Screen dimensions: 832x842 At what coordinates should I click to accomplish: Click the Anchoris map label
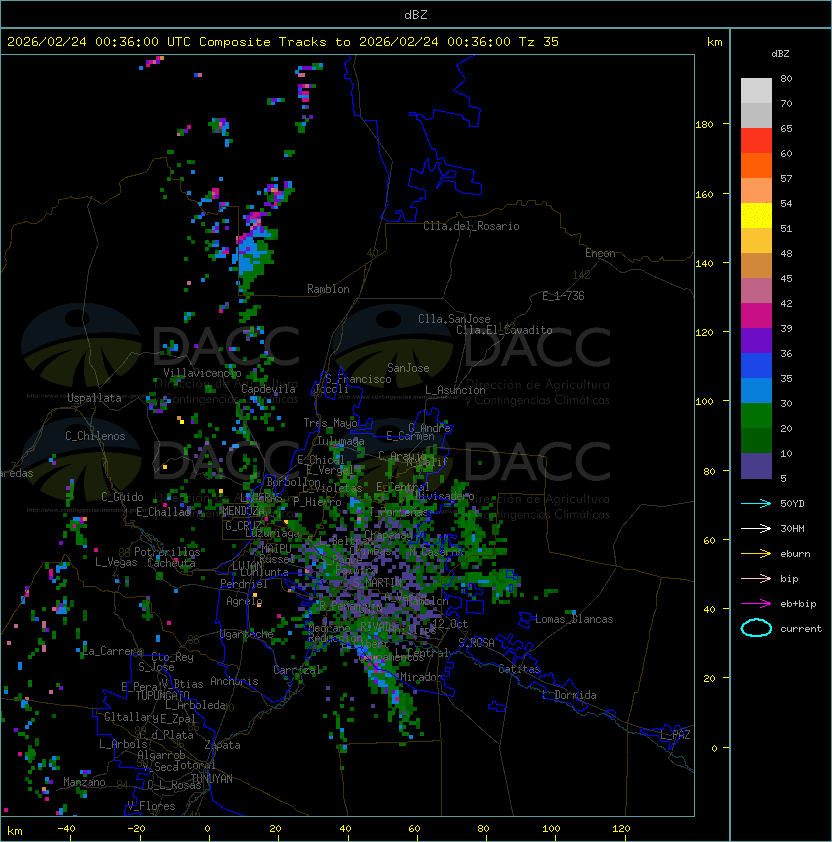click(x=234, y=681)
